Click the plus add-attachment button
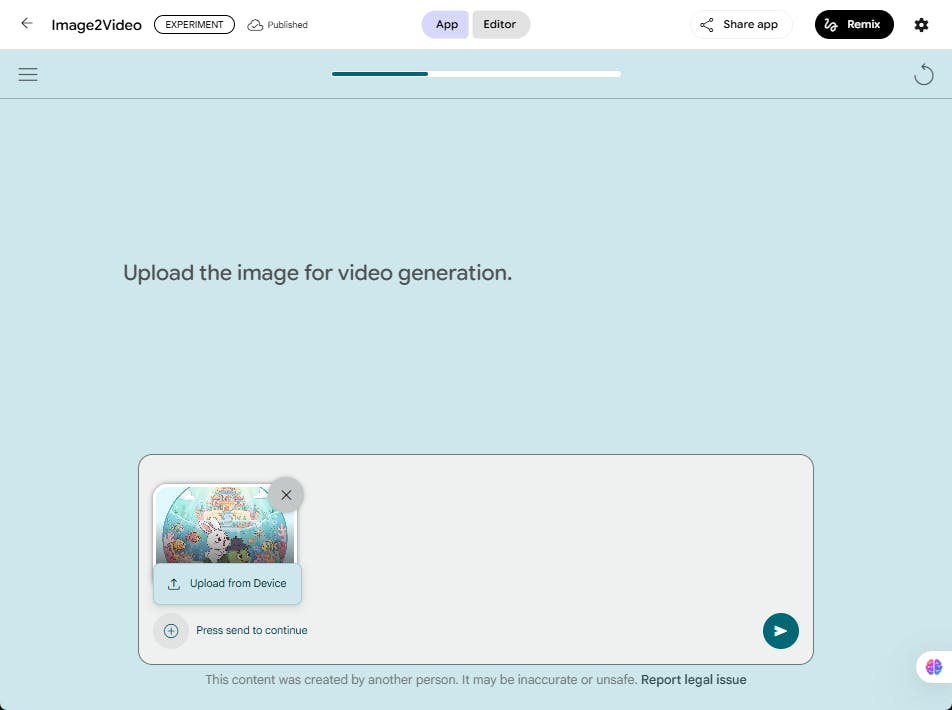This screenshot has width=952, height=710. point(171,630)
